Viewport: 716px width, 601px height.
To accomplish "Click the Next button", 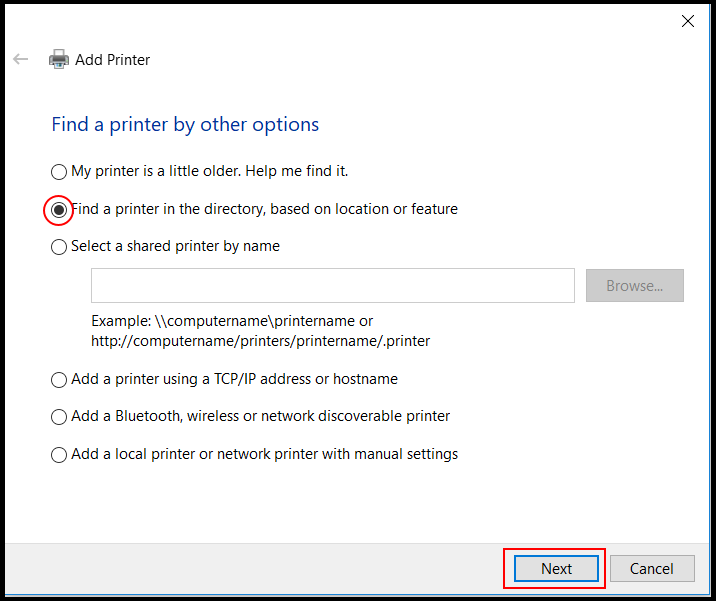I will coord(556,569).
